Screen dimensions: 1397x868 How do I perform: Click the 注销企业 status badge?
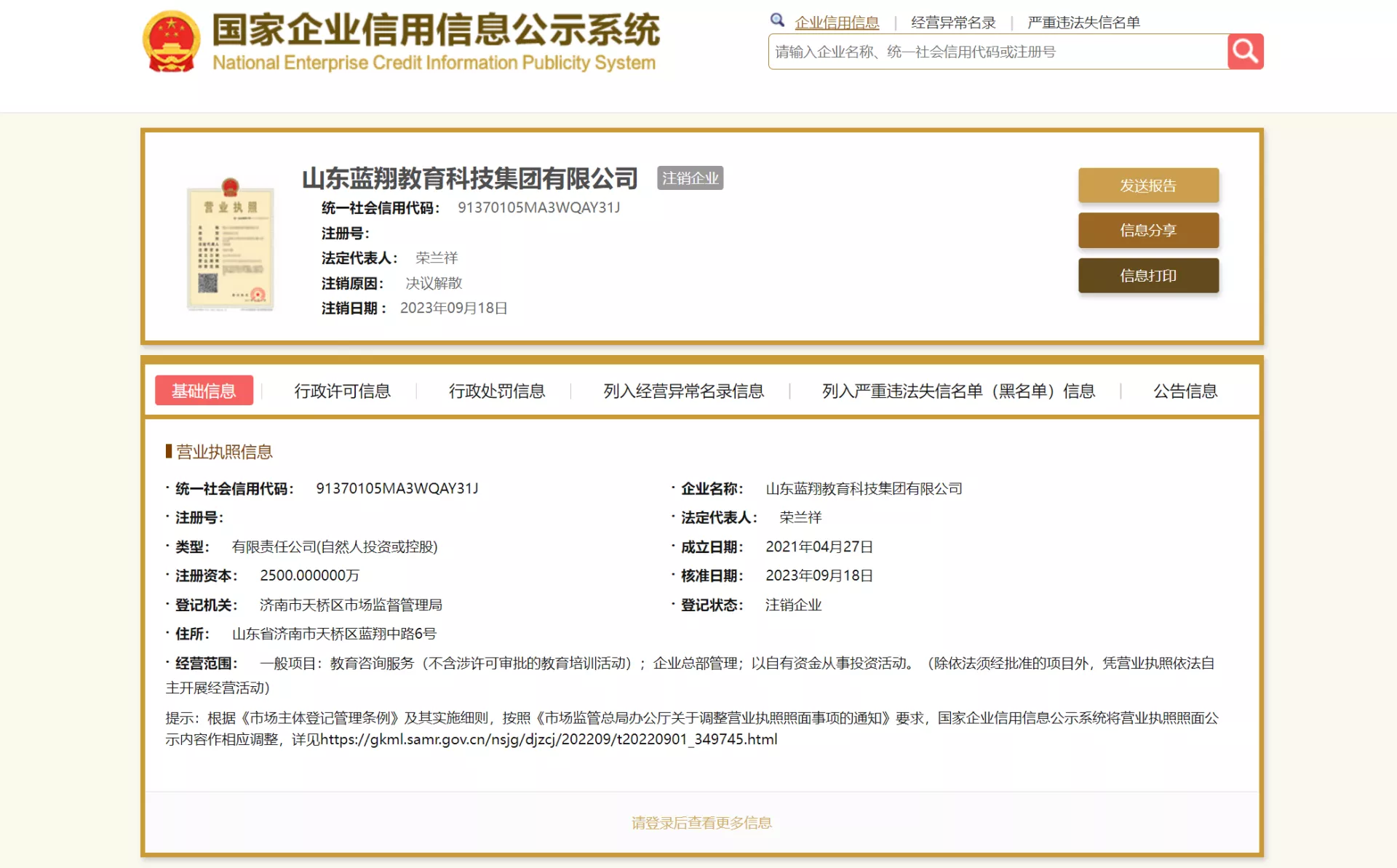point(690,178)
